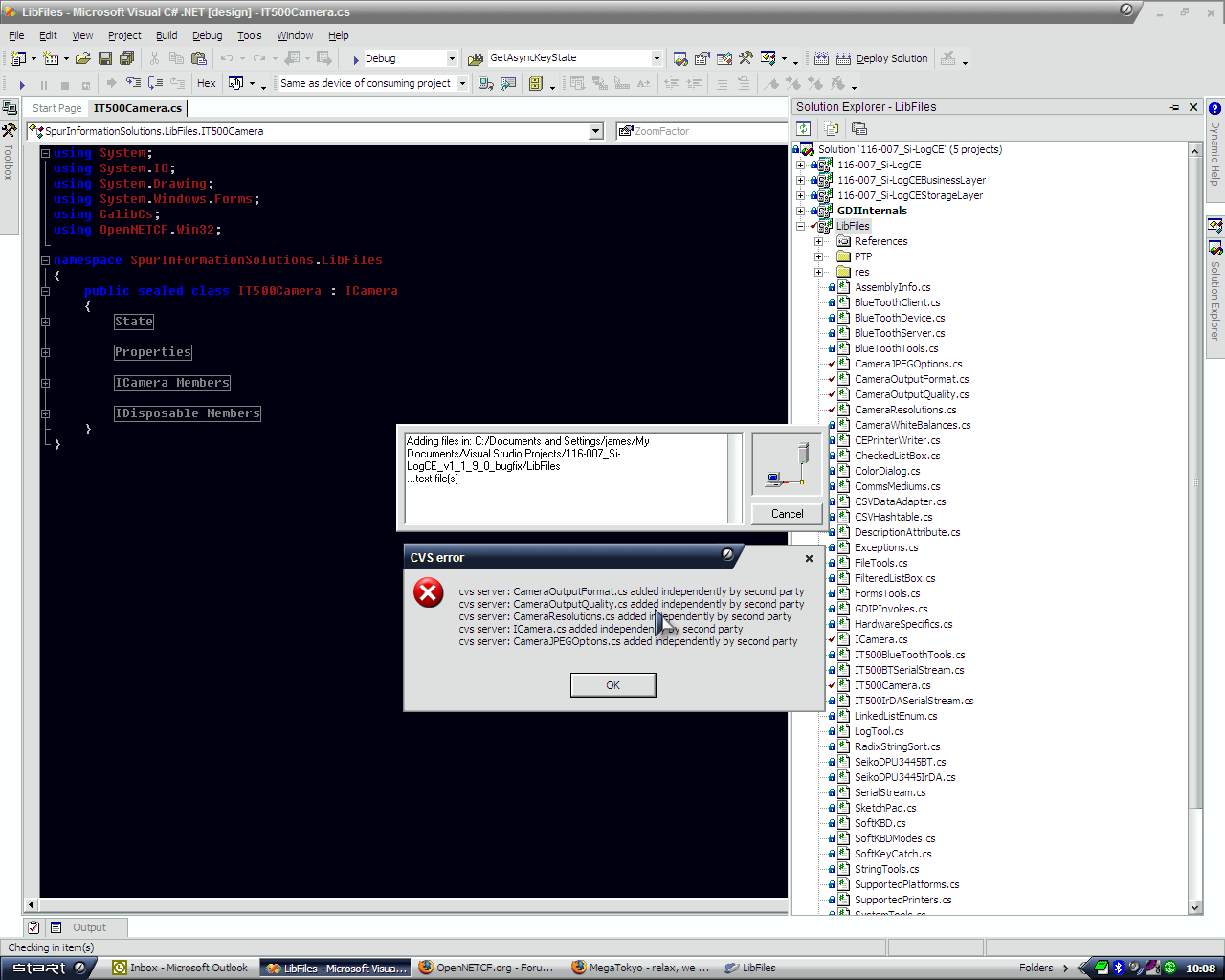
Task: Expand the References folder in tree
Action: [x=818, y=241]
